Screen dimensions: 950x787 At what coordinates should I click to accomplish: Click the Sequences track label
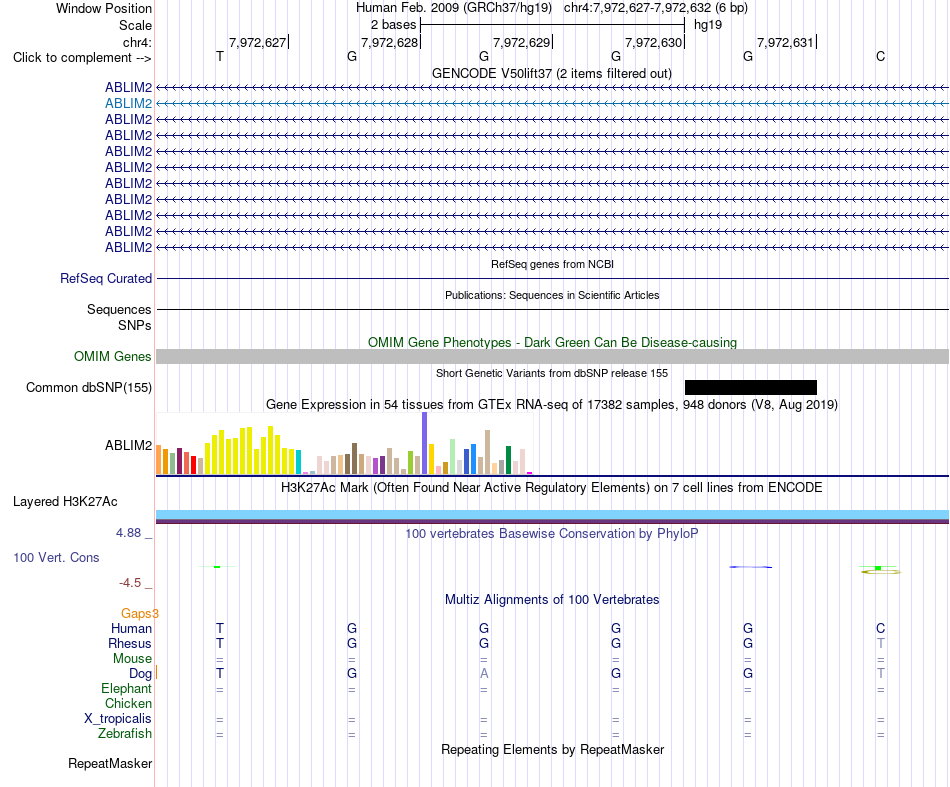tap(119, 310)
